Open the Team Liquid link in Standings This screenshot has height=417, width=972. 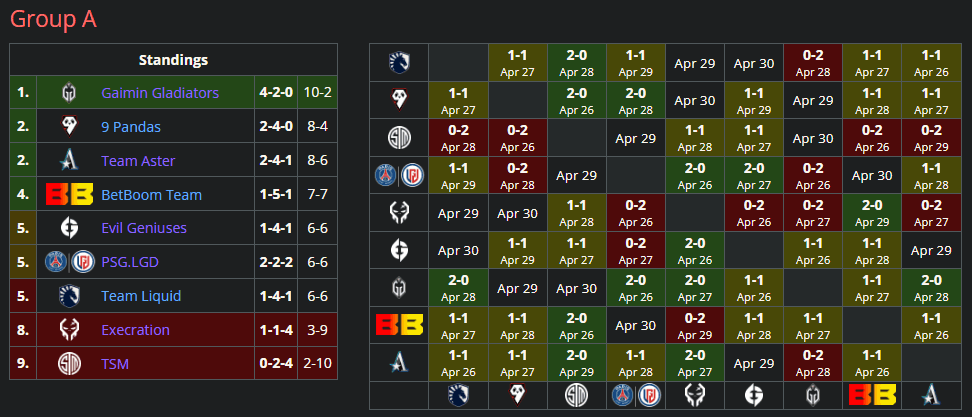point(143,296)
